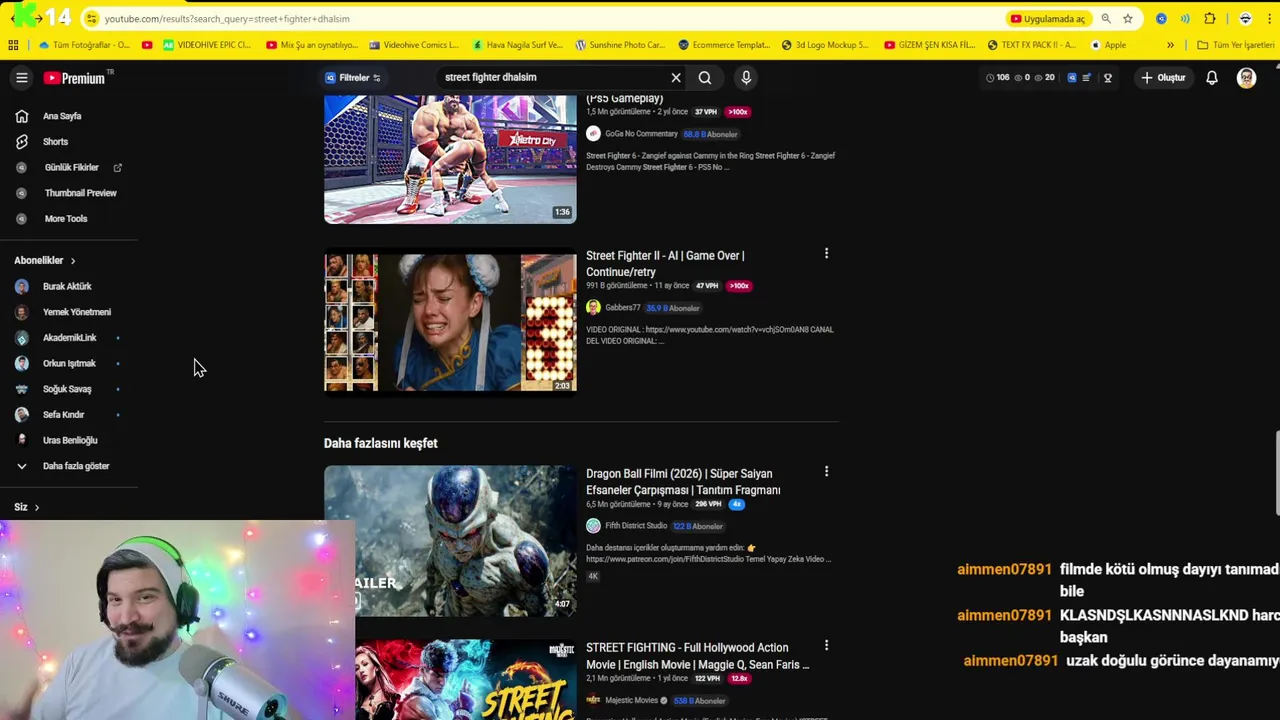Image resolution: width=1280 pixels, height=720 pixels.
Task: Open the Orkun Işıtmak subscription
Action: pos(69,363)
